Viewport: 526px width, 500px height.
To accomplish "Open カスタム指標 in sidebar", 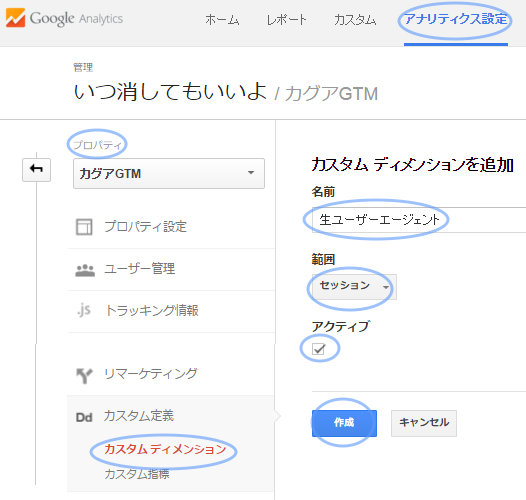I will coord(137,474).
